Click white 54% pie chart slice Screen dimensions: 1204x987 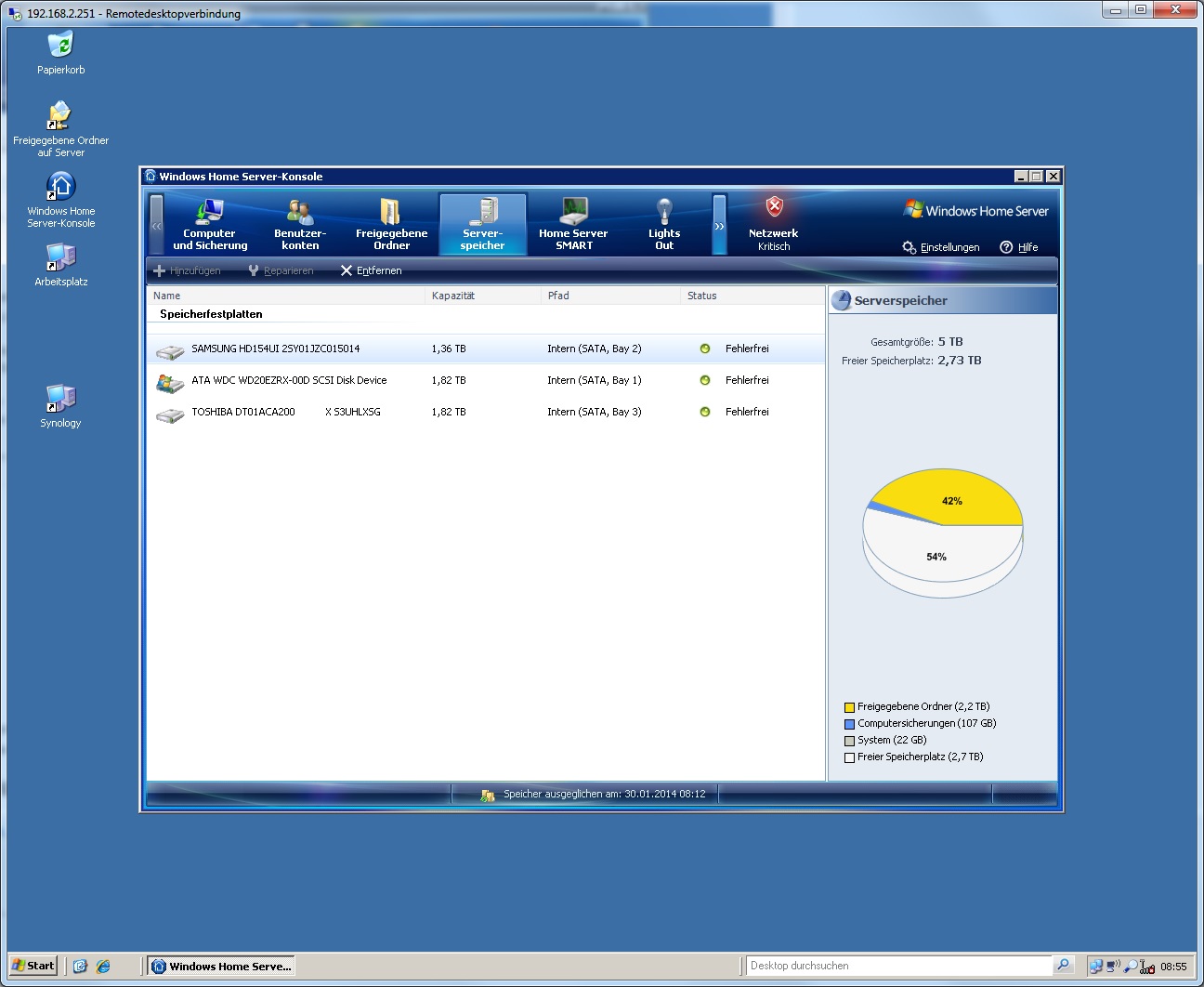pyautogui.click(x=936, y=555)
